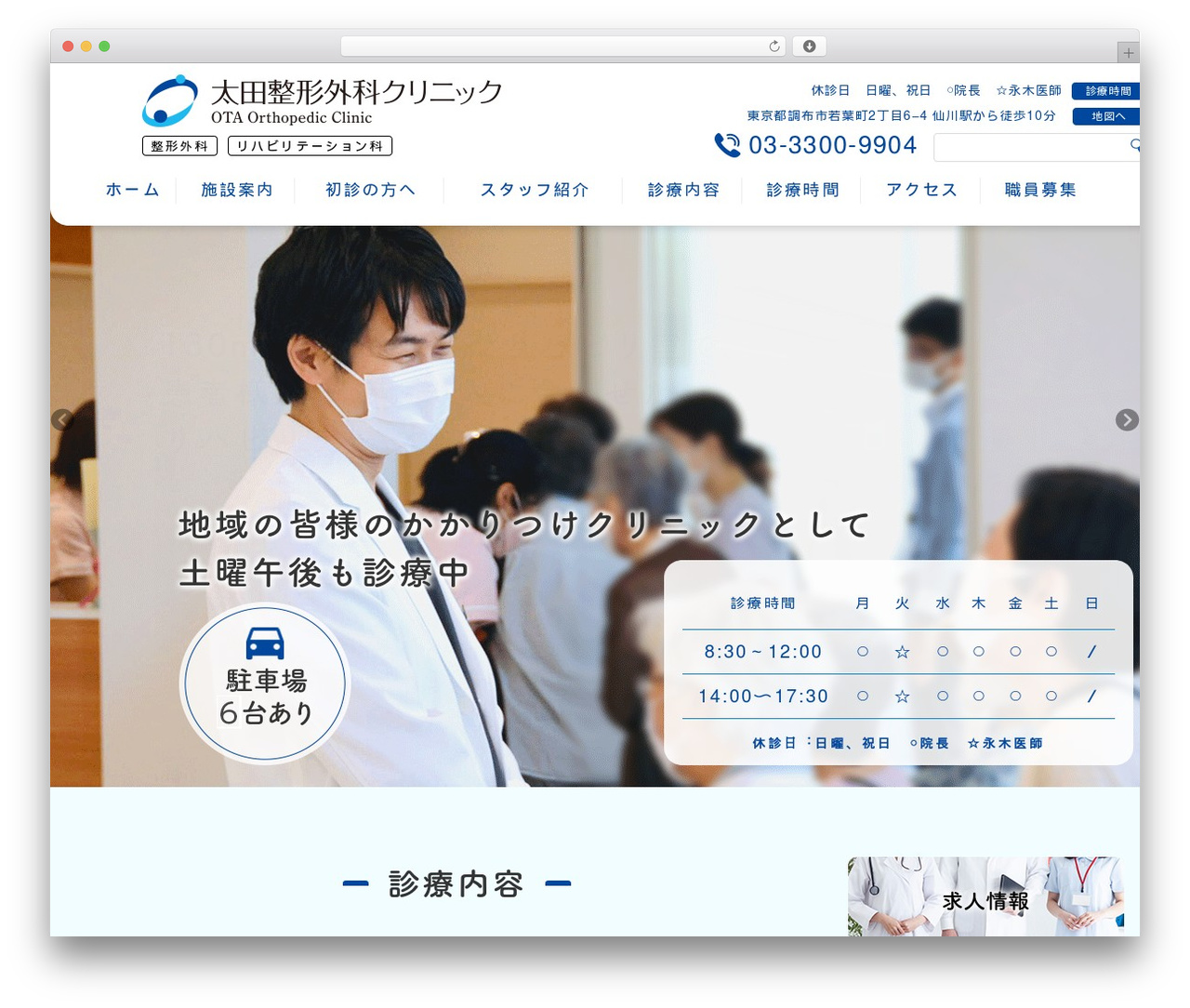Click the clinic logo emblem
This screenshot has height=1008, width=1190.
(169, 100)
